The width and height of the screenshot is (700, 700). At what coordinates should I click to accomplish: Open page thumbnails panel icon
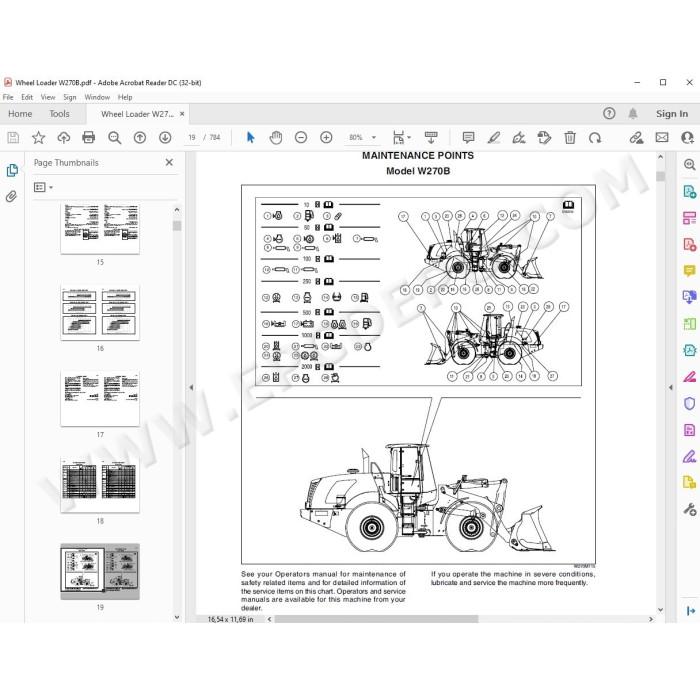(x=12, y=171)
